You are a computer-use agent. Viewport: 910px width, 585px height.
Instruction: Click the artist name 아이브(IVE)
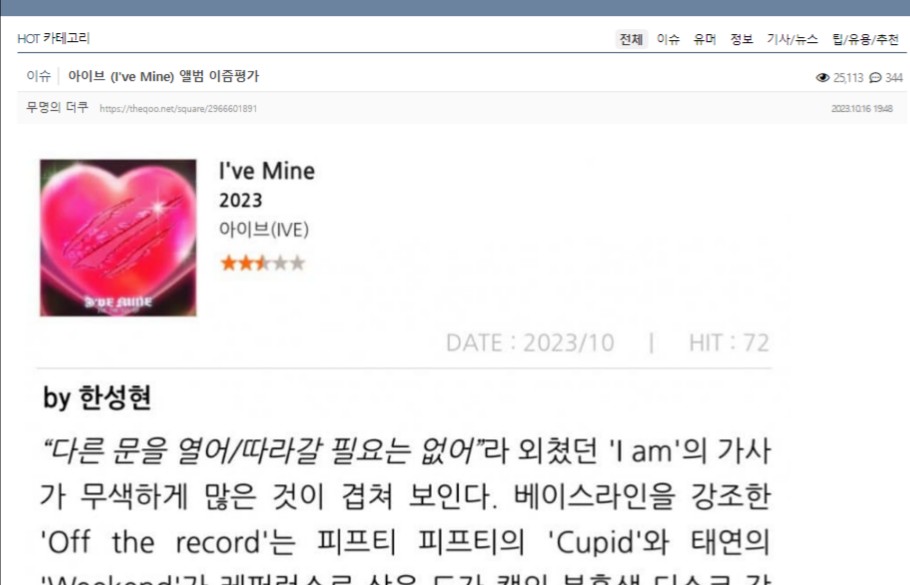(263, 230)
